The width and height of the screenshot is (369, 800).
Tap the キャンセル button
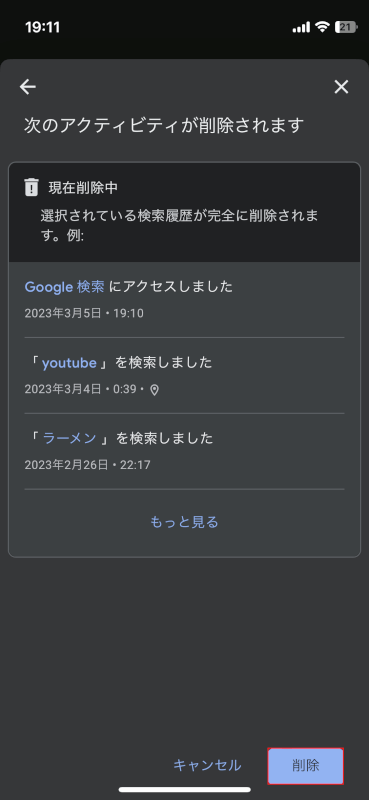pyautogui.click(x=207, y=765)
